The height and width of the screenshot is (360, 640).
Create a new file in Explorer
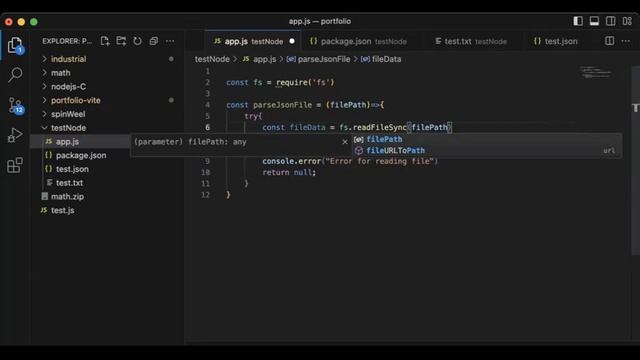(x=105, y=41)
